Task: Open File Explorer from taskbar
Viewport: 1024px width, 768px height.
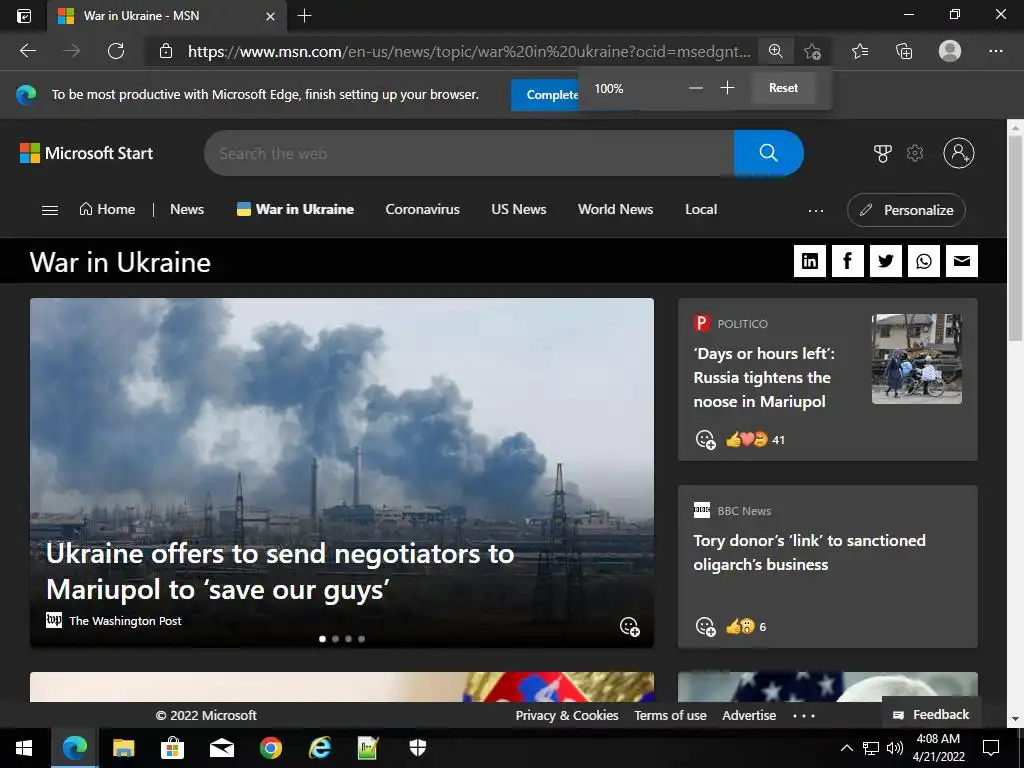Action: pyautogui.click(x=123, y=748)
